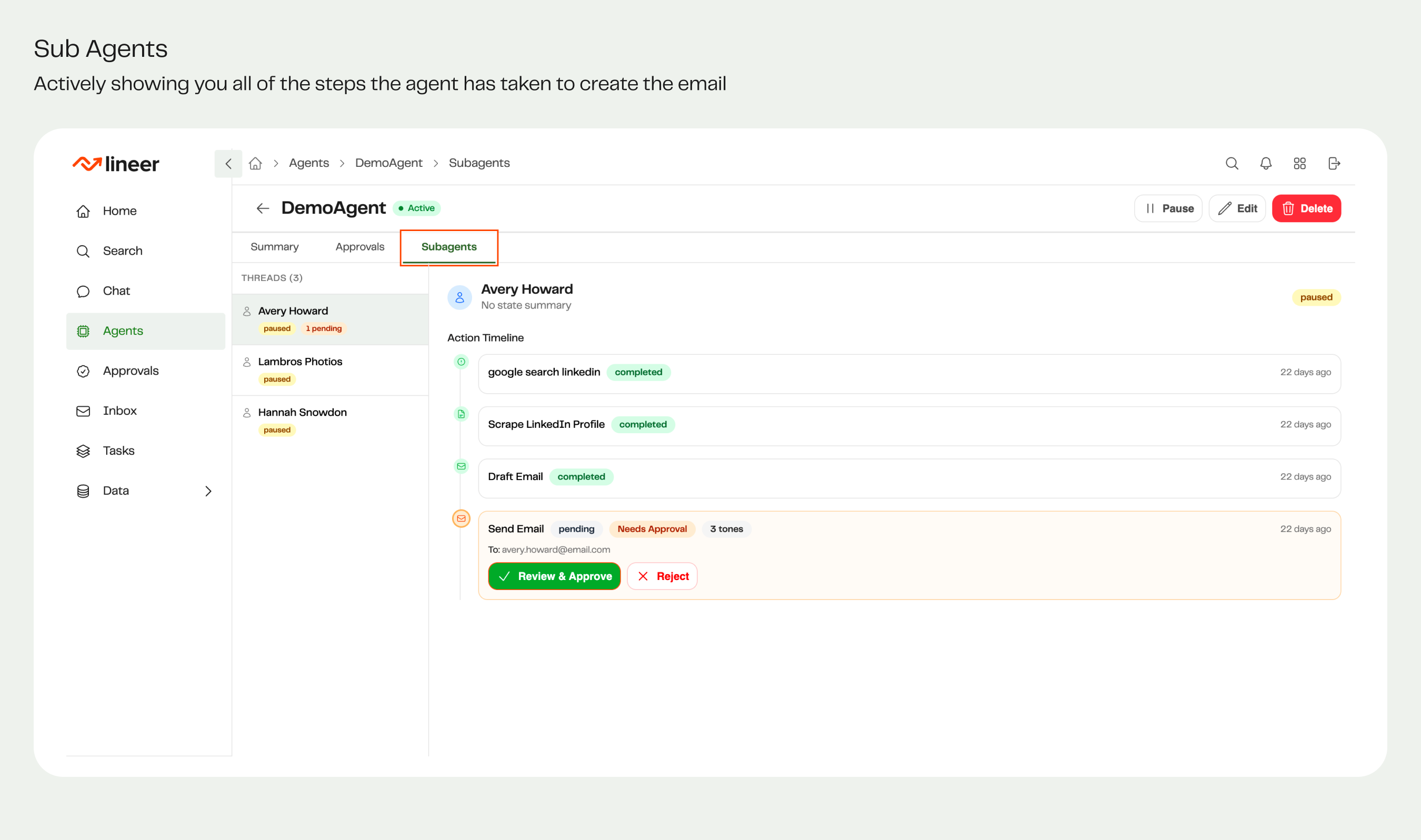The image size is (1421, 840).
Task: Reject the pending Send Email action
Action: tap(662, 576)
